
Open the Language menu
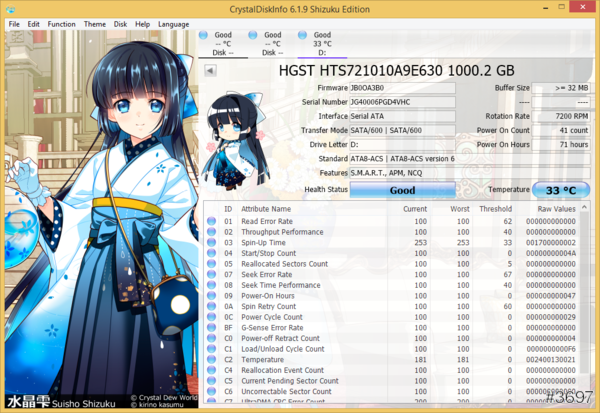(173, 23)
